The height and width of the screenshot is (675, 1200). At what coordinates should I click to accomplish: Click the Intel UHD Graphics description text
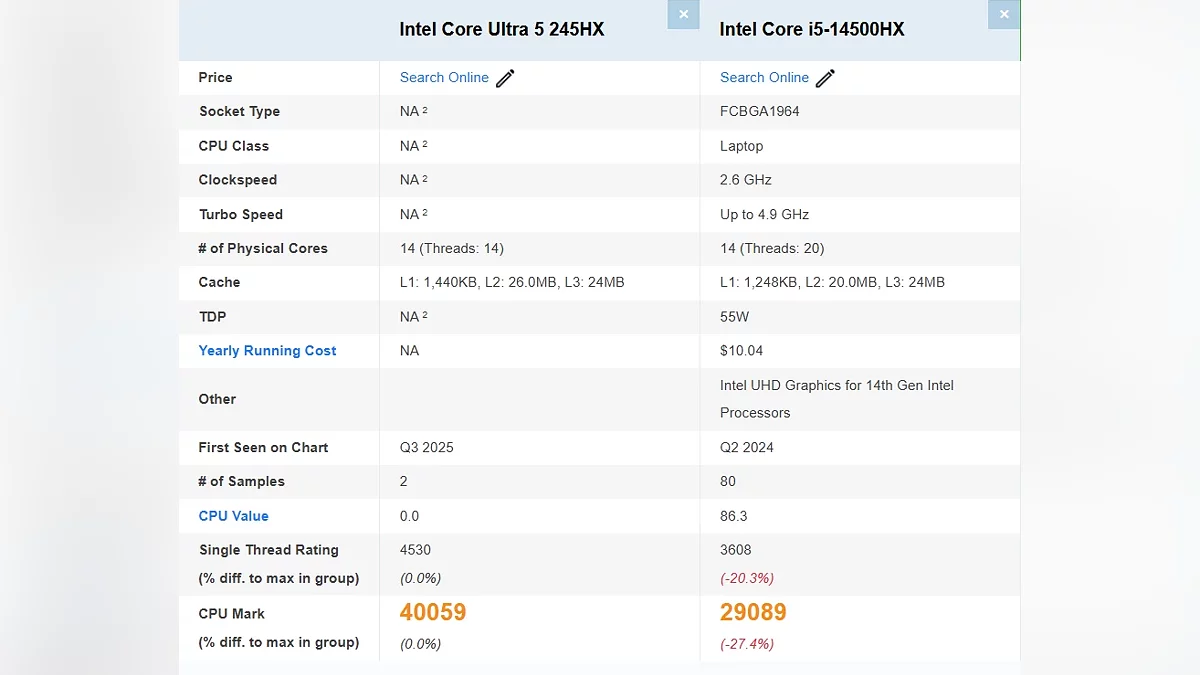click(836, 398)
